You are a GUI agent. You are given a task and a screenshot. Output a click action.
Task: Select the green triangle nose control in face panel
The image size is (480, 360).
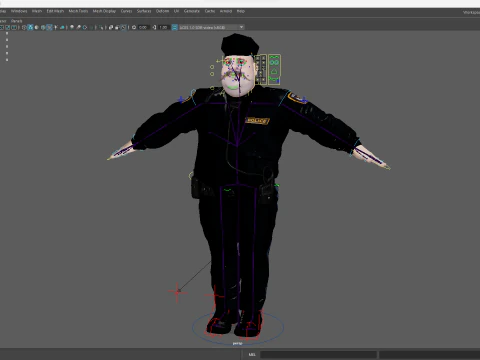click(274, 71)
